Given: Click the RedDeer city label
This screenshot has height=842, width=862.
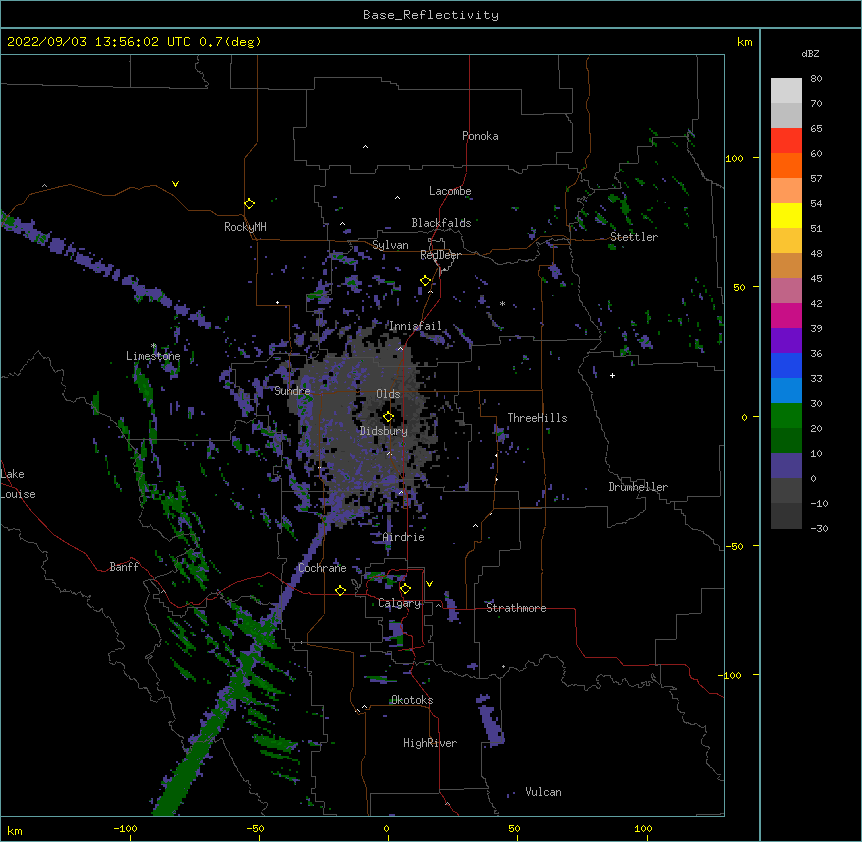Looking at the screenshot, I should (440, 255).
